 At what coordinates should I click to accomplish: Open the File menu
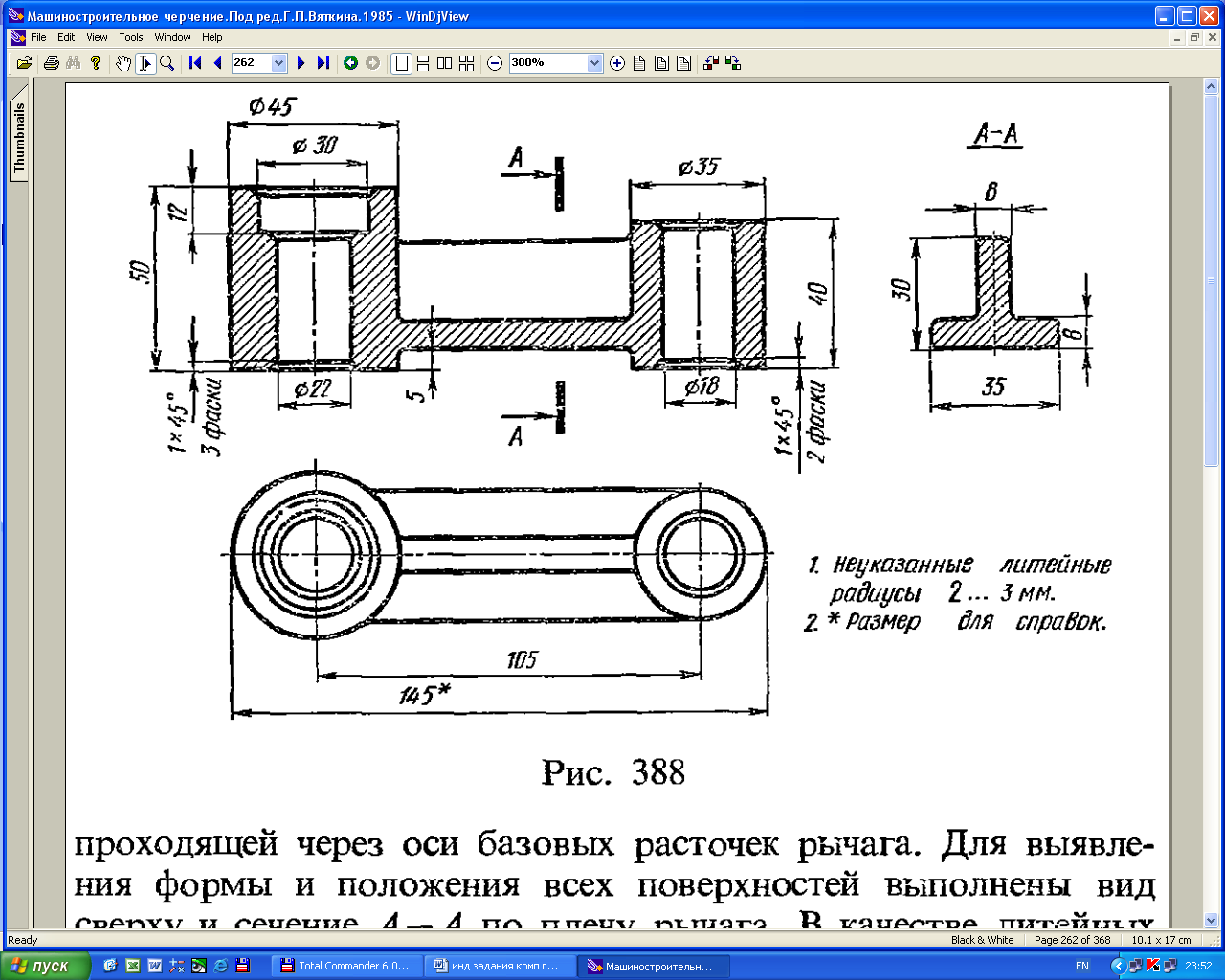pyautogui.click(x=38, y=37)
